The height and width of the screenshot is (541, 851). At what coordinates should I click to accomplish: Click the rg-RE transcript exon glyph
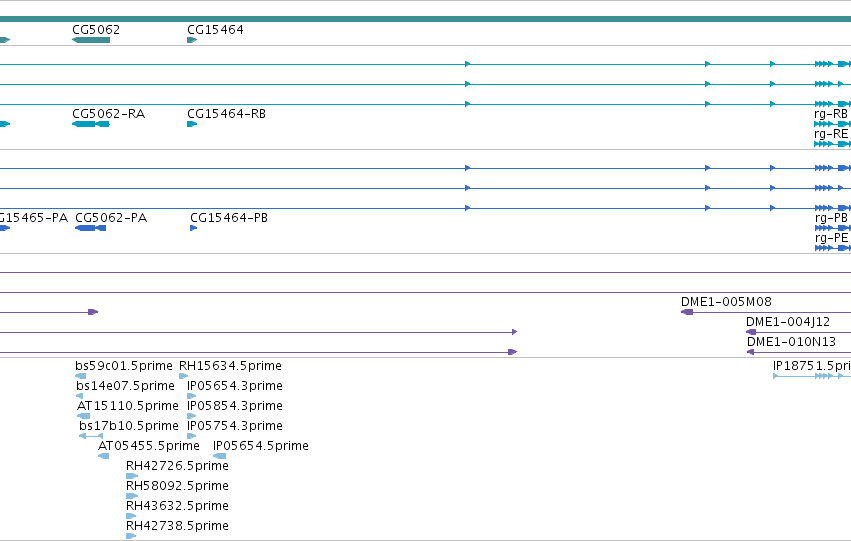pos(833,144)
